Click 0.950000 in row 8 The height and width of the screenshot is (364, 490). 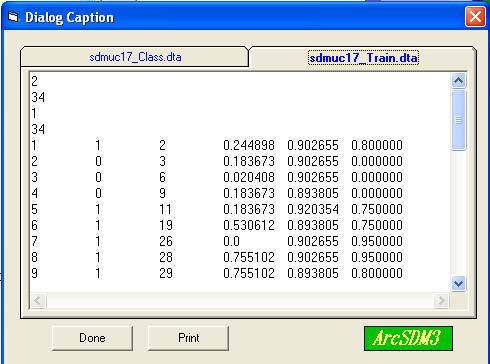tap(377, 257)
